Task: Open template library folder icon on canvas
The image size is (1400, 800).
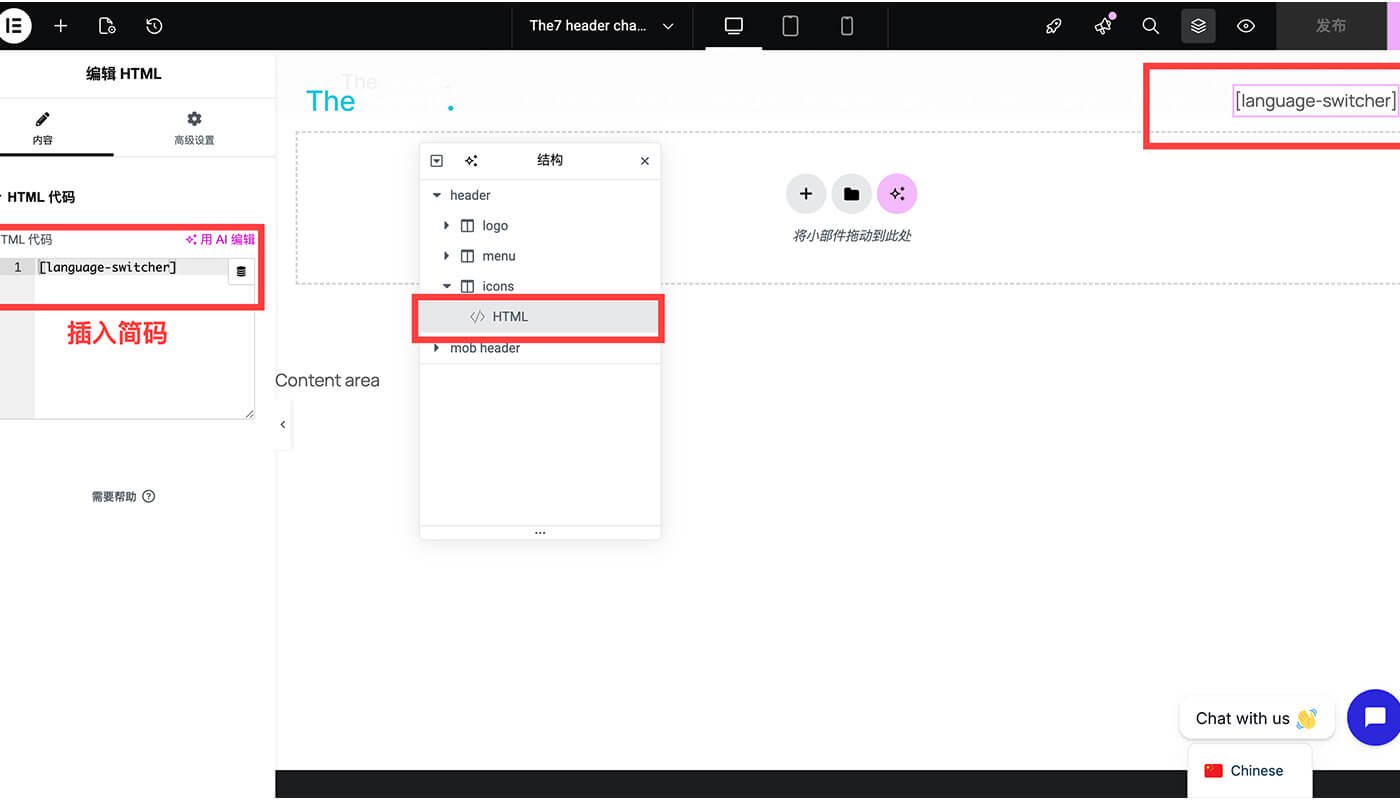Action: pyautogui.click(x=851, y=194)
